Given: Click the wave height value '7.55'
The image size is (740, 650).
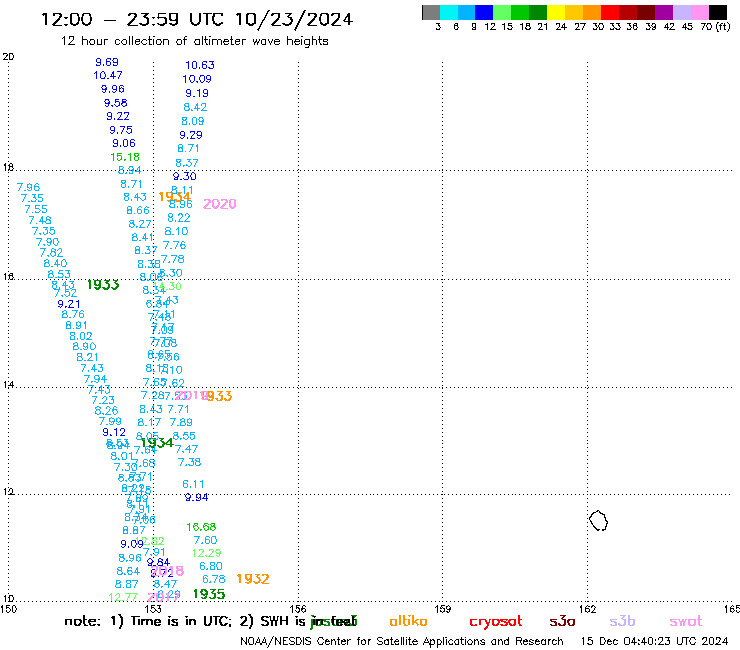Looking at the screenshot, I should (x=36, y=209).
